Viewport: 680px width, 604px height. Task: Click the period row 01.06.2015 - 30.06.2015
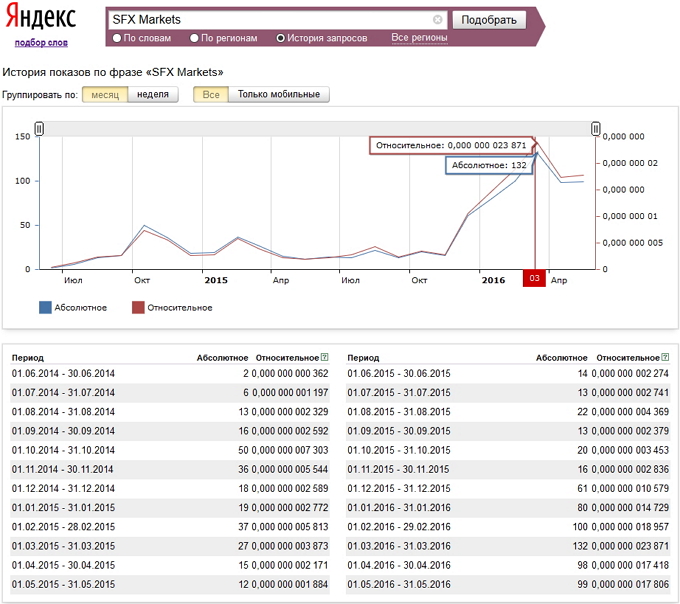(x=508, y=373)
